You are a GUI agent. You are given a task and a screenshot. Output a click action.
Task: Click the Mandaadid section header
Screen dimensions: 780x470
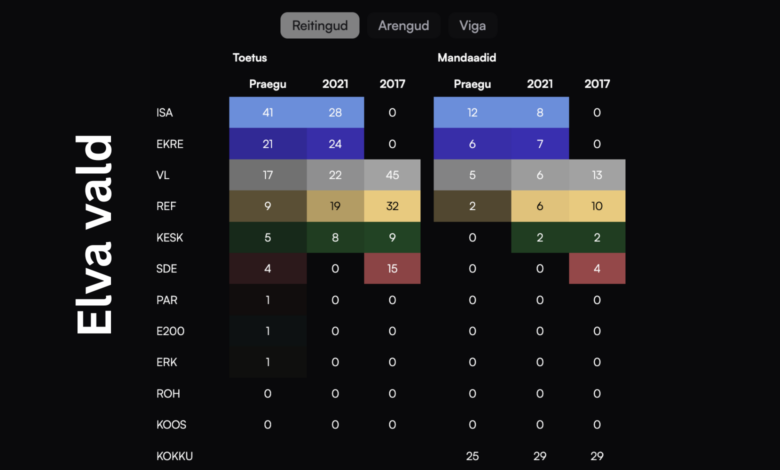point(467,58)
